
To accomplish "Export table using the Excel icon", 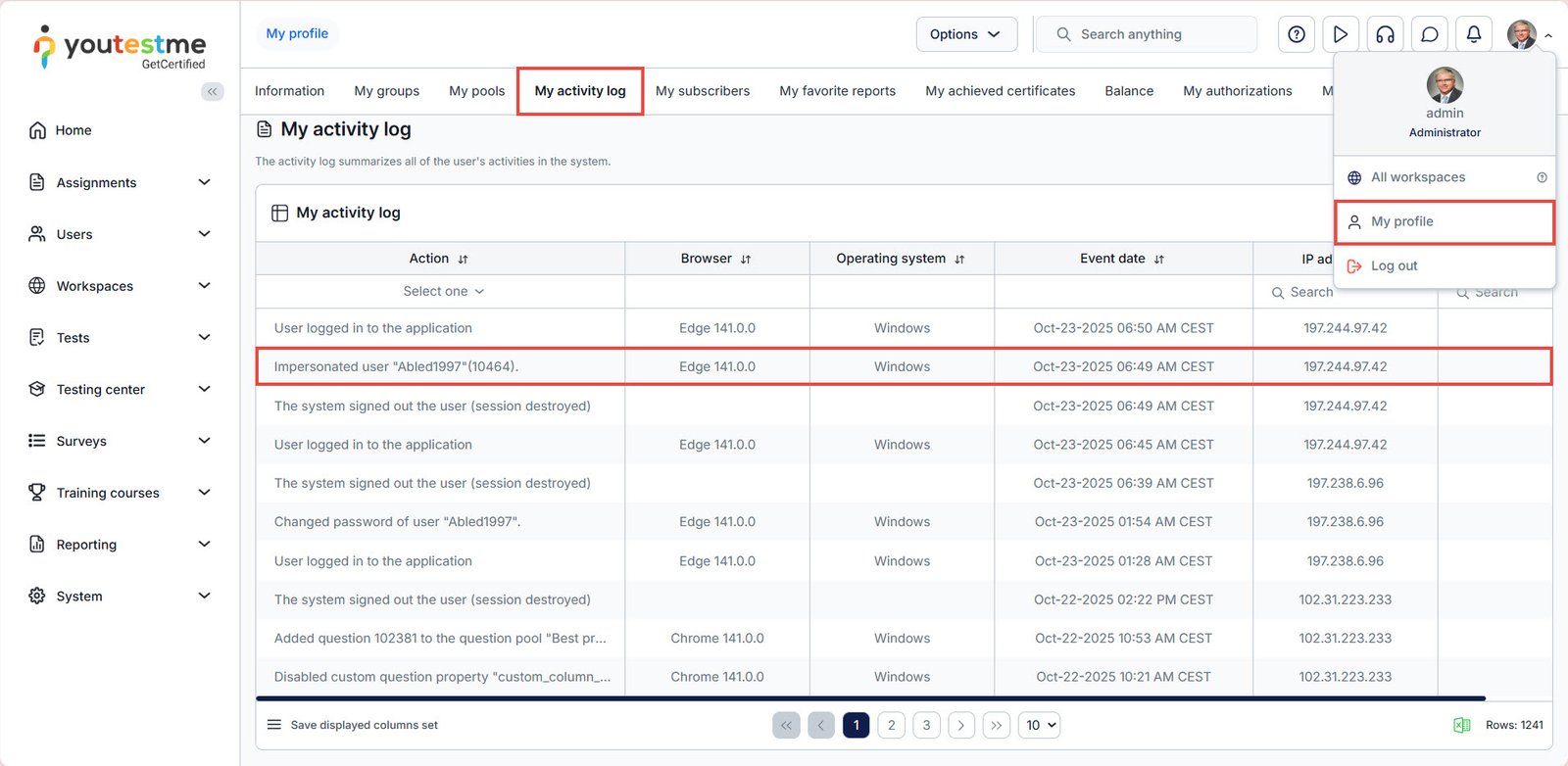I will (x=1461, y=725).
